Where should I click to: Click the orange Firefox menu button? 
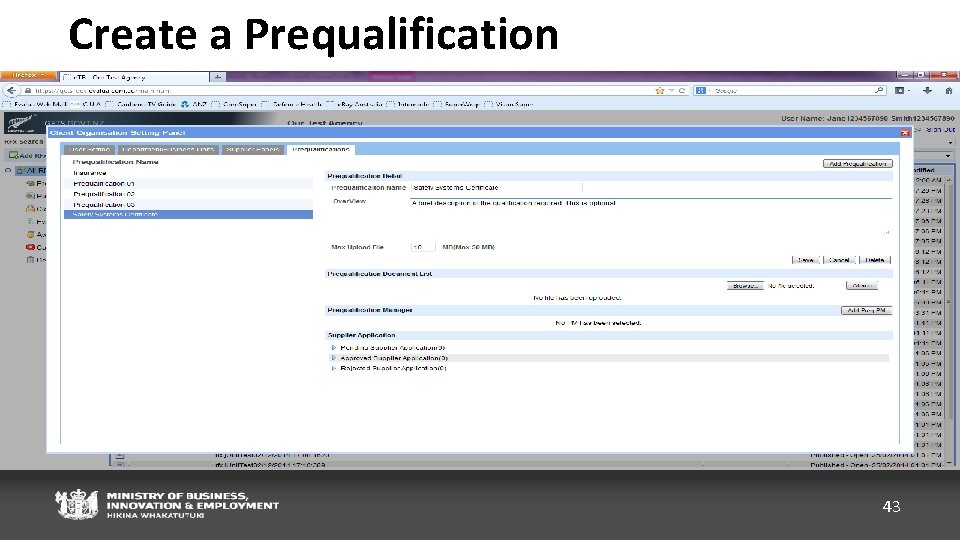click(28, 75)
